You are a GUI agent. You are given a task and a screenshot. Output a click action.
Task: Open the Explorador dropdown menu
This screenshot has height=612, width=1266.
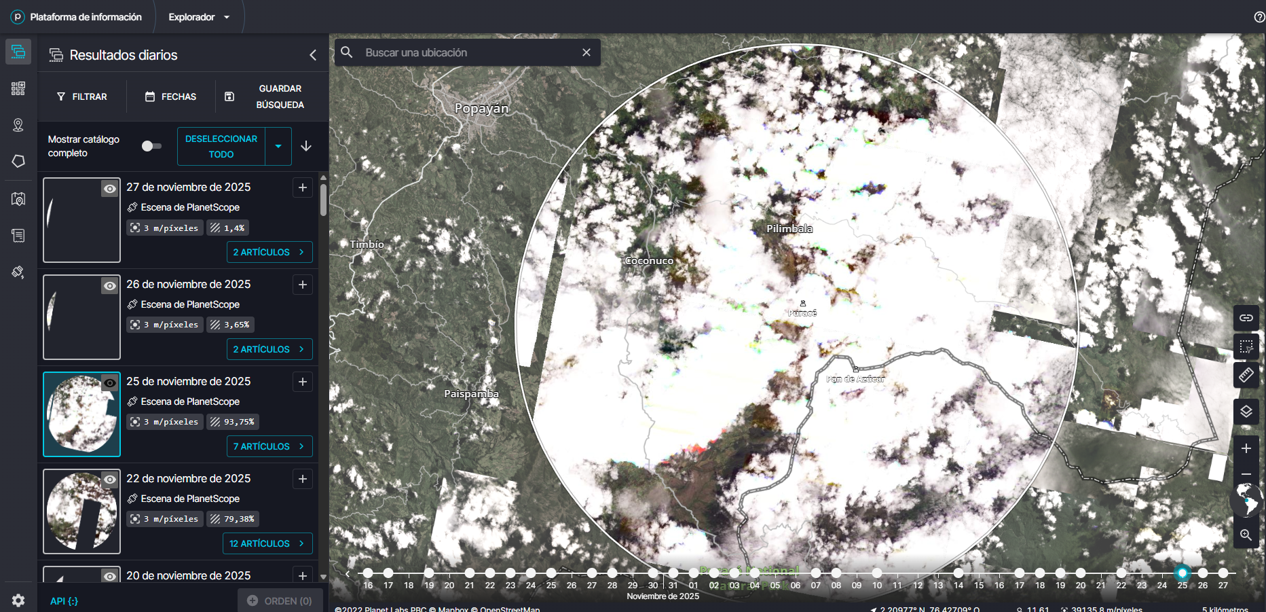point(199,17)
